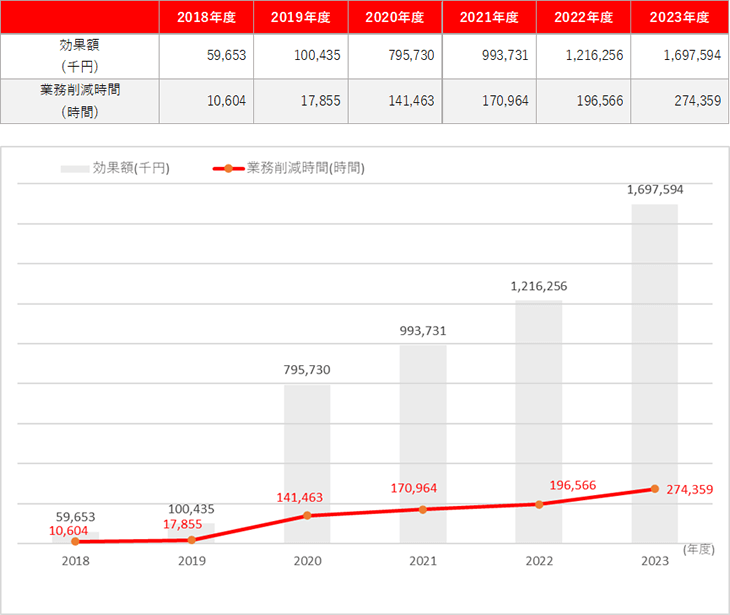This screenshot has height=615, width=730.
Task: Select the 2021年度 table column header
Action: 489,18
